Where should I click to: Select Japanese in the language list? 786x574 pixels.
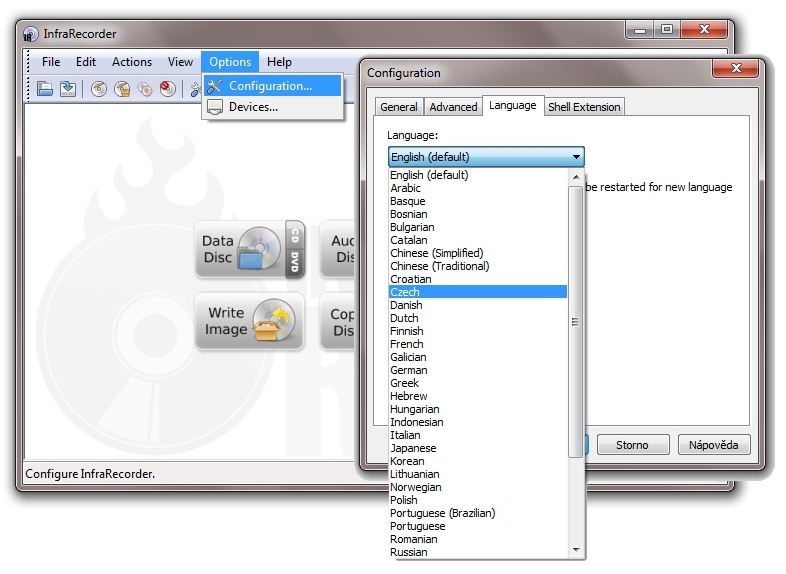click(x=478, y=448)
